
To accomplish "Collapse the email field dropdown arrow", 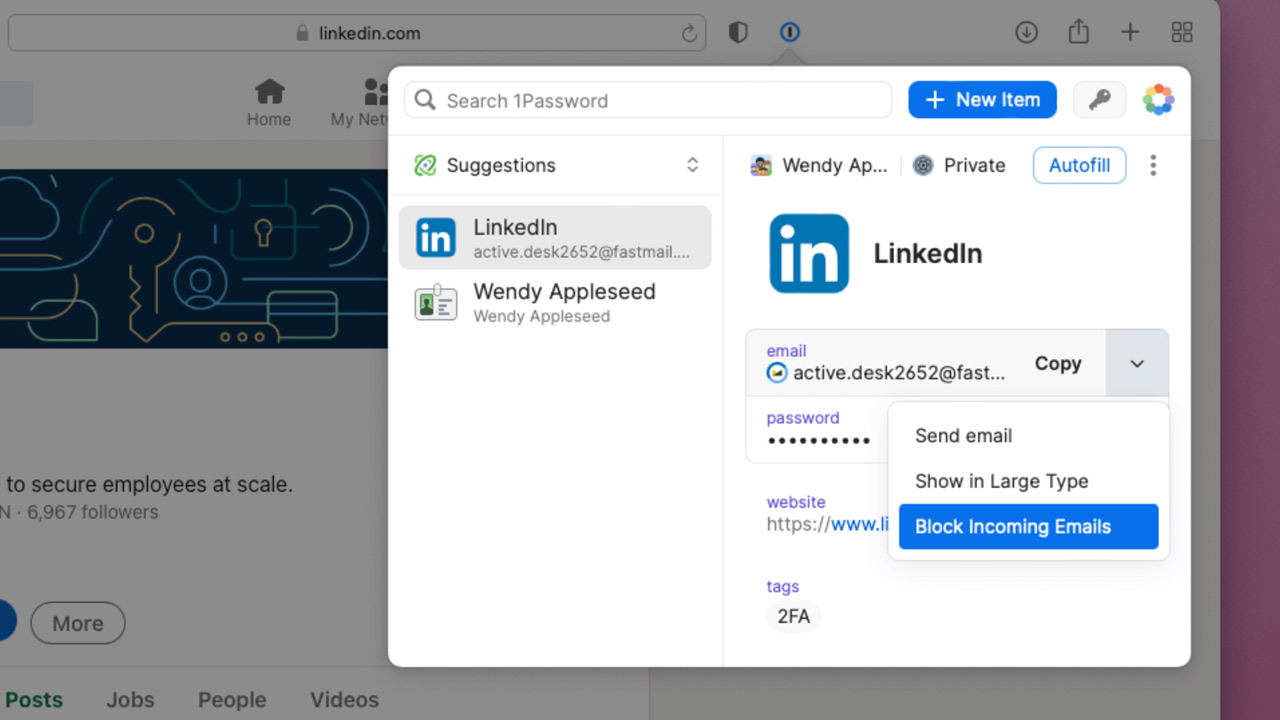I will coord(1137,364).
